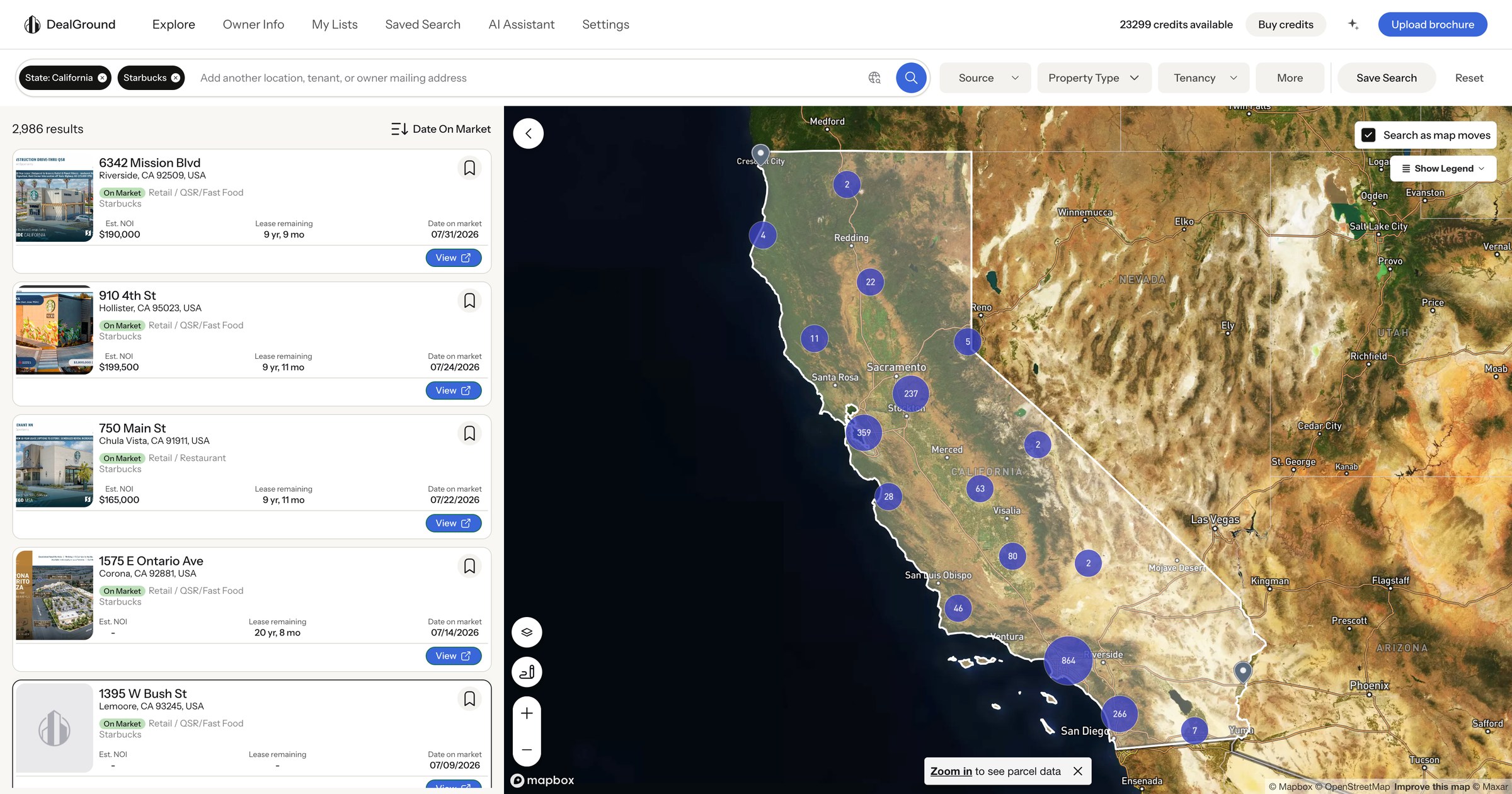
Task: Click the 5 cluster near Reno
Action: pos(968,342)
